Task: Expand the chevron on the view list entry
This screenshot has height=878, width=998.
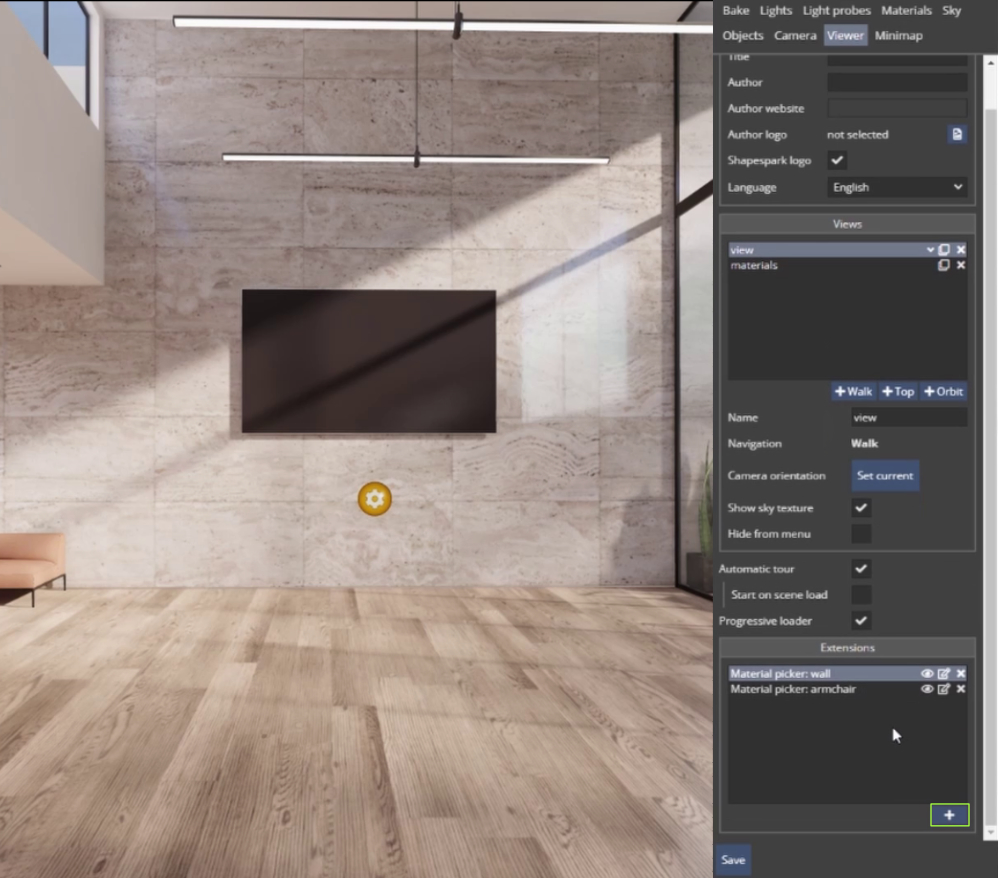Action: coord(932,249)
